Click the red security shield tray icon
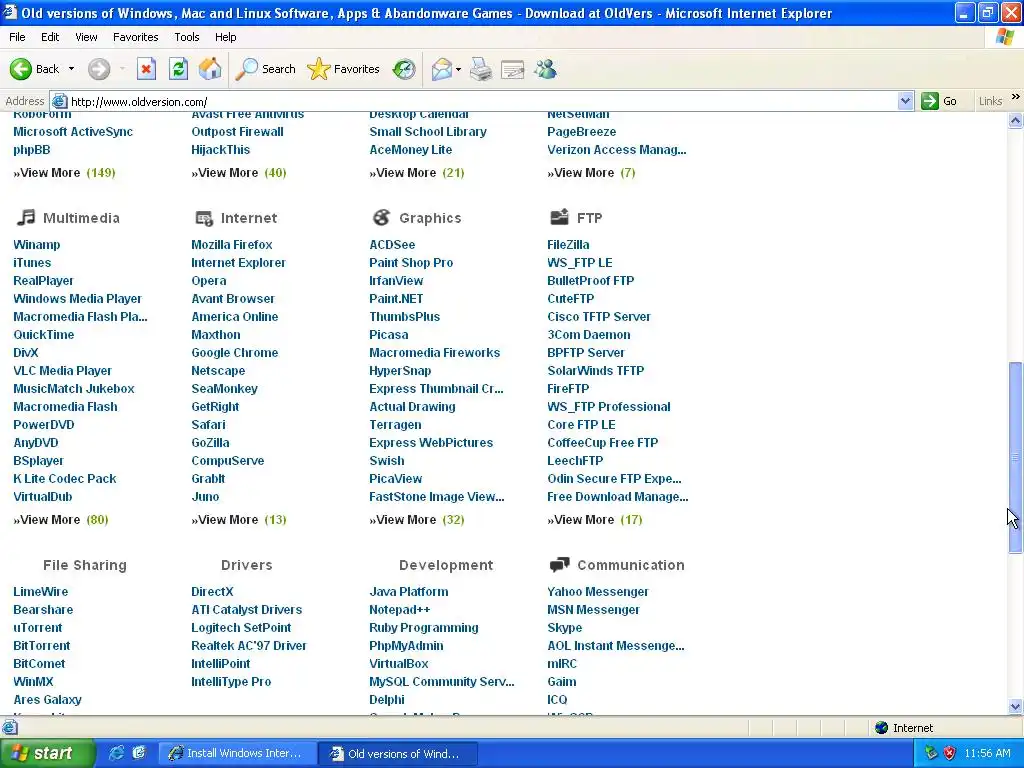Screen dimensions: 1024x768 950,753
